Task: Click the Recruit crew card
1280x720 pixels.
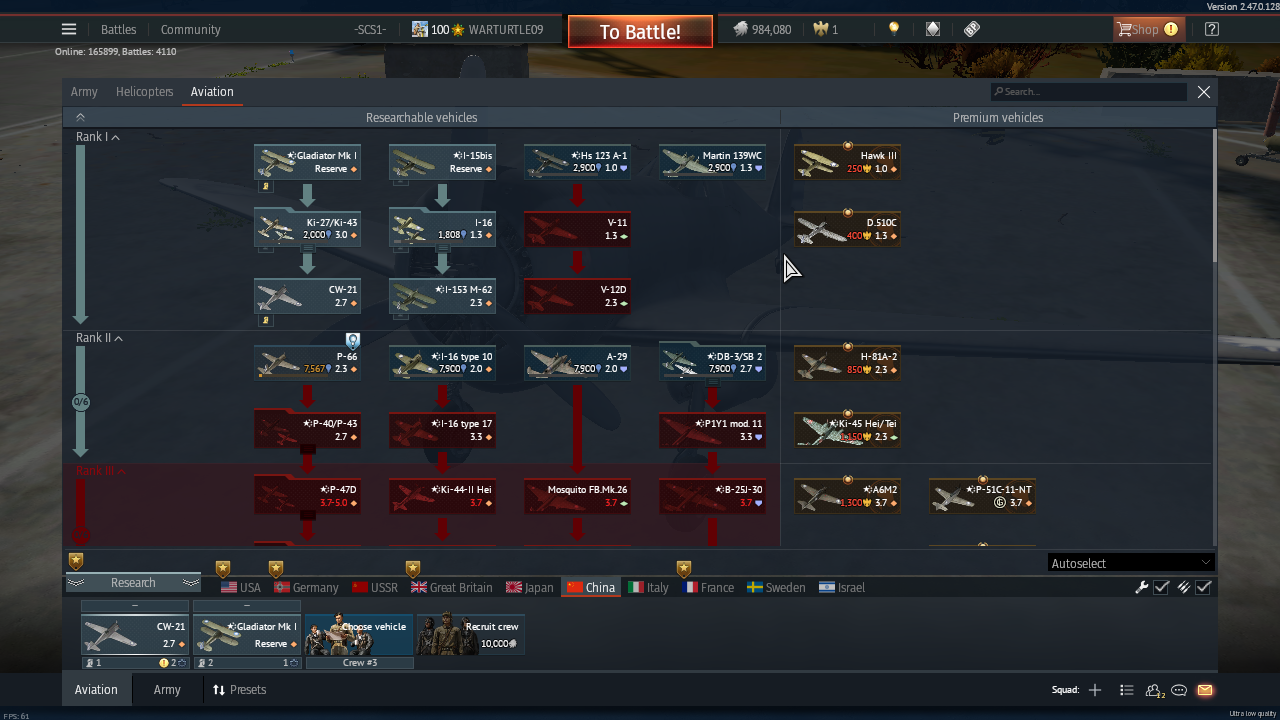Action: coord(471,635)
